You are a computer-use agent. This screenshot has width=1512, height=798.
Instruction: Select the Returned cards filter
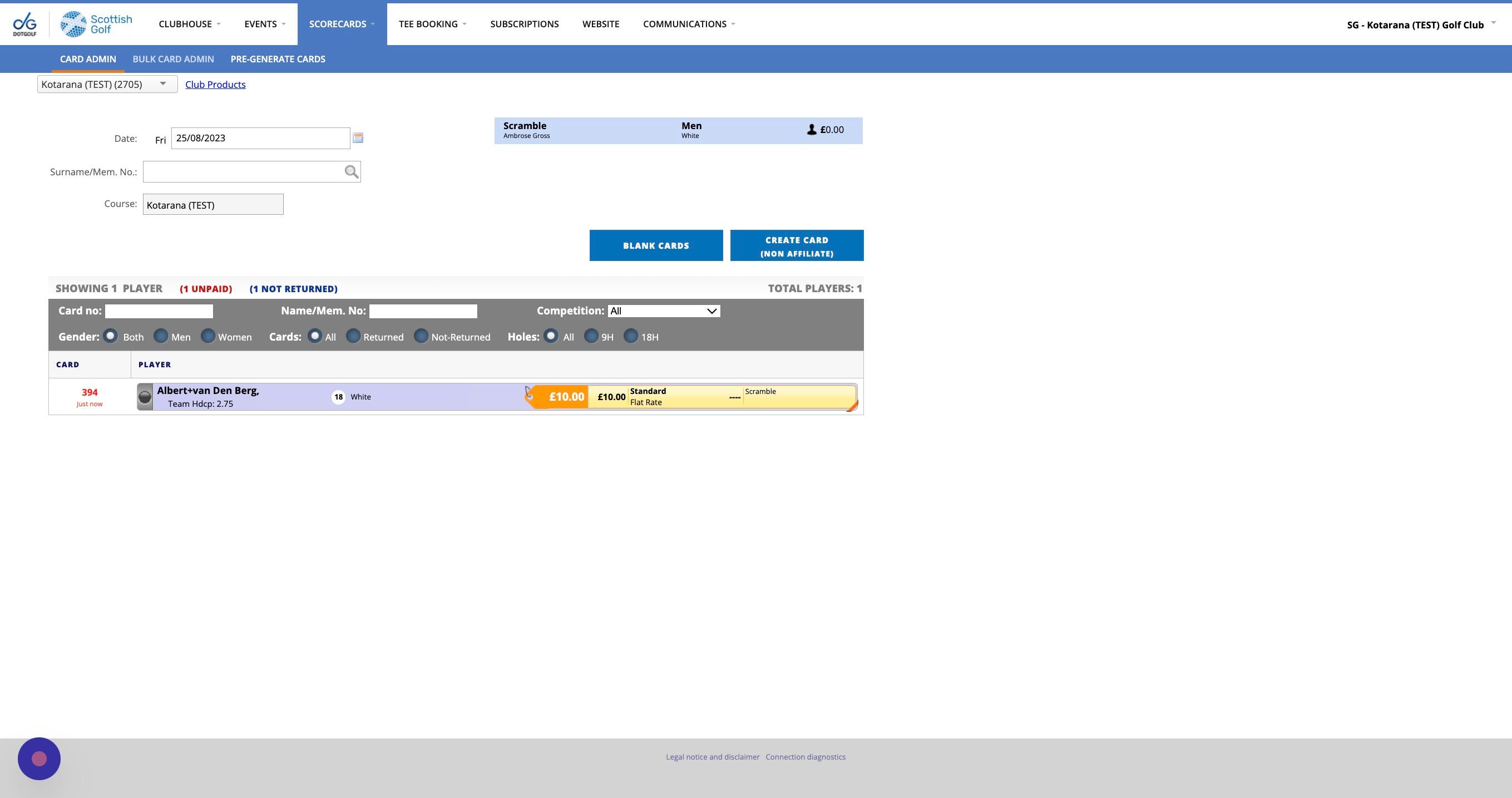tap(353, 336)
